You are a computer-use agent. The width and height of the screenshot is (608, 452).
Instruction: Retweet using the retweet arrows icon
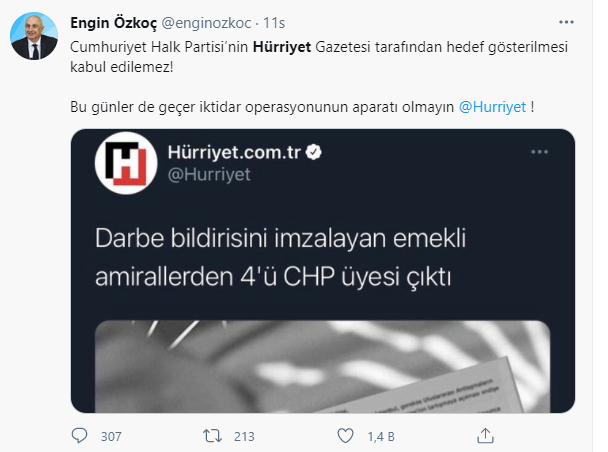click(212, 436)
